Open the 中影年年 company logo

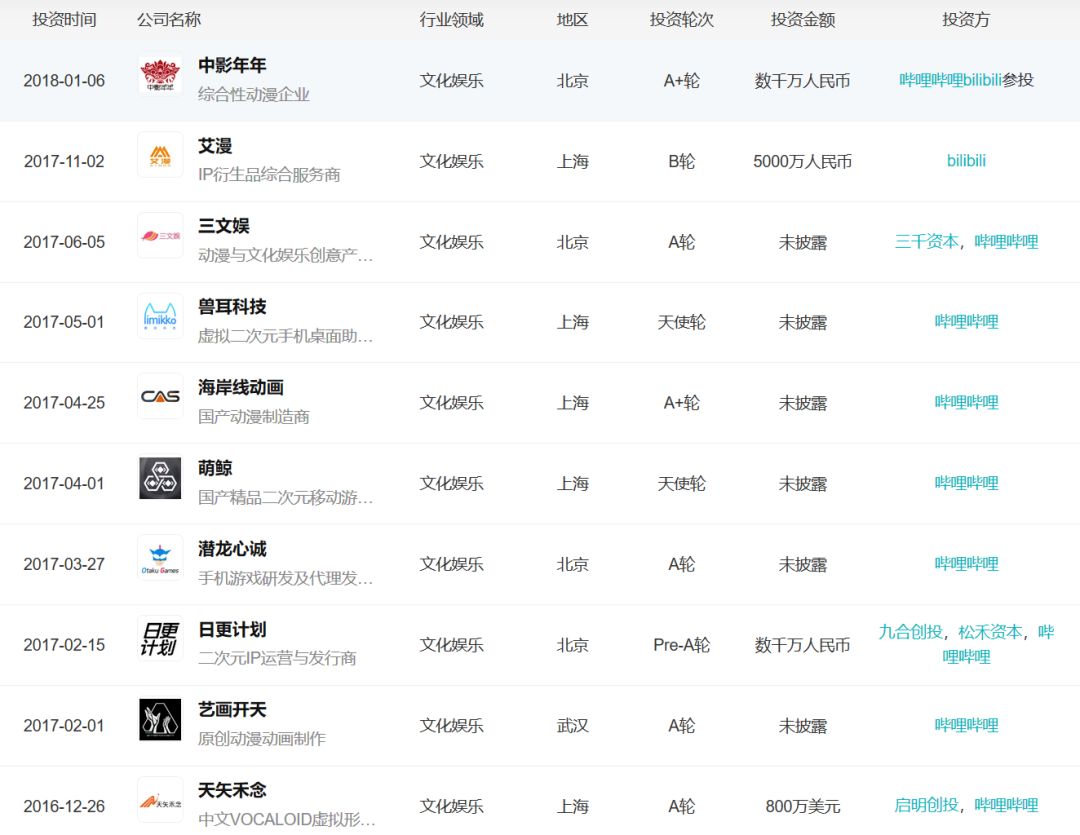pos(160,75)
